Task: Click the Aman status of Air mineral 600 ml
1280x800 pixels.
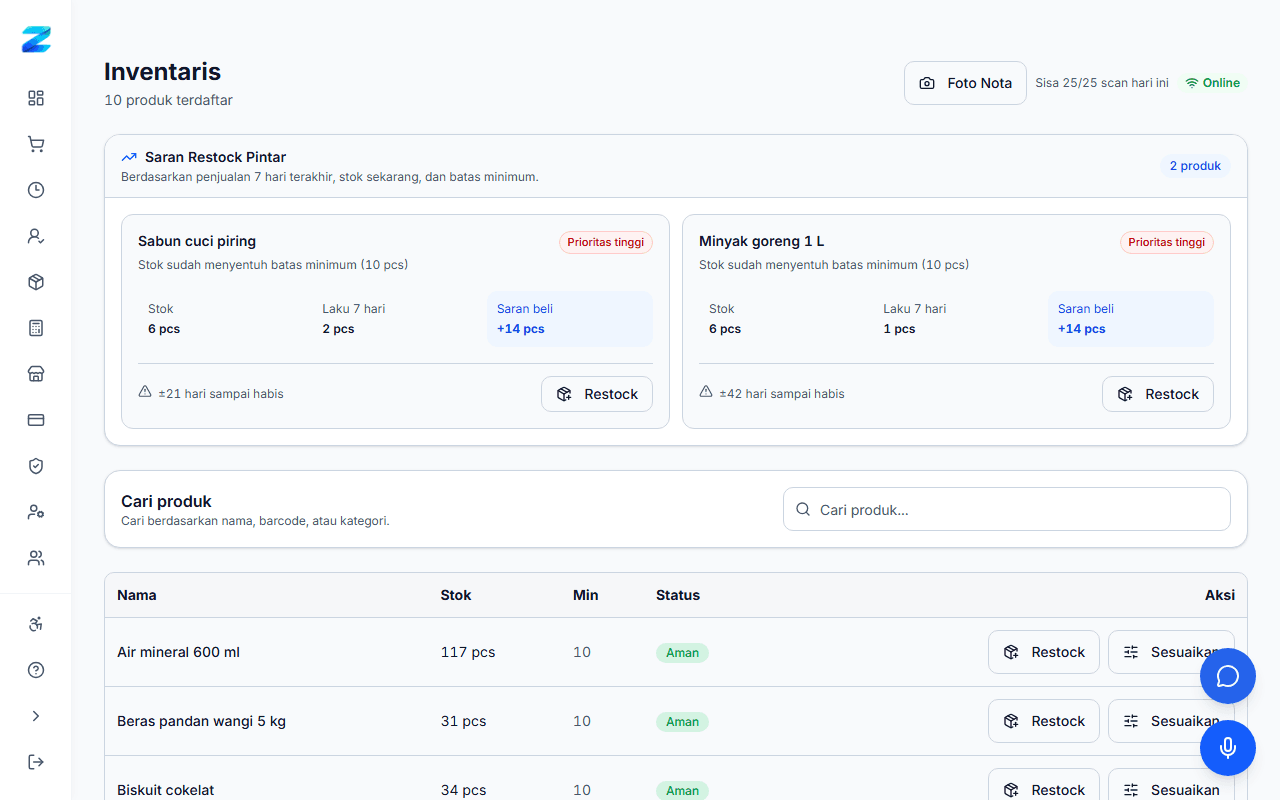Action: [682, 652]
